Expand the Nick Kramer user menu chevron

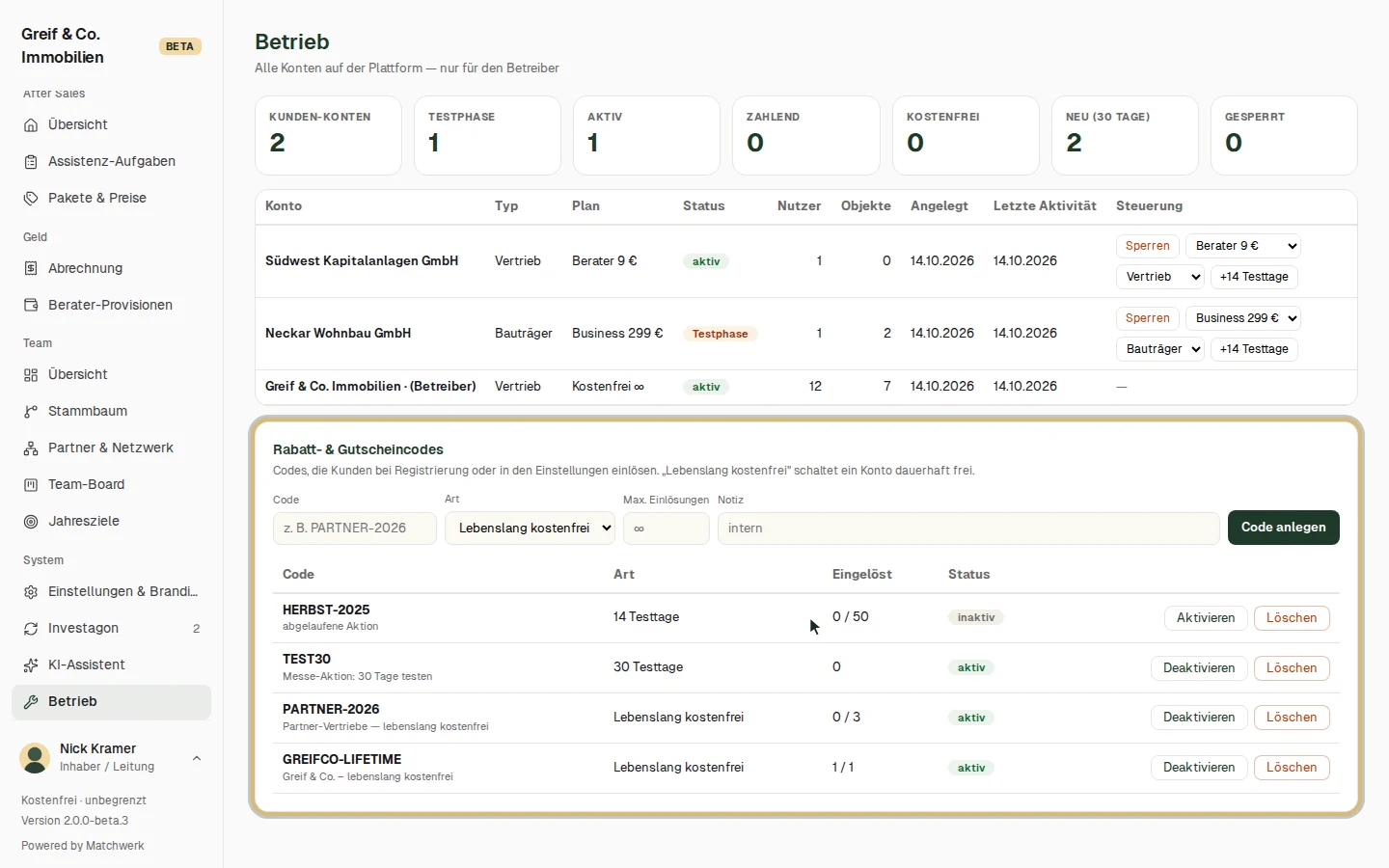point(197,758)
